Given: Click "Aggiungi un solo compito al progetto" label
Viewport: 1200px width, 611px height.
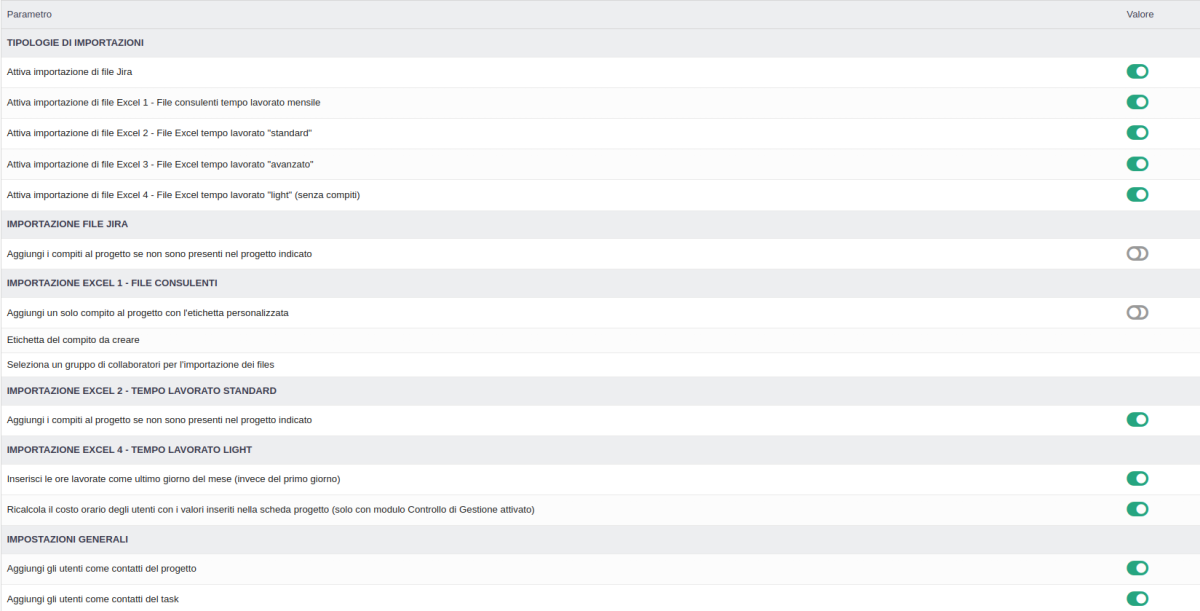Looking at the screenshot, I should point(148,313).
